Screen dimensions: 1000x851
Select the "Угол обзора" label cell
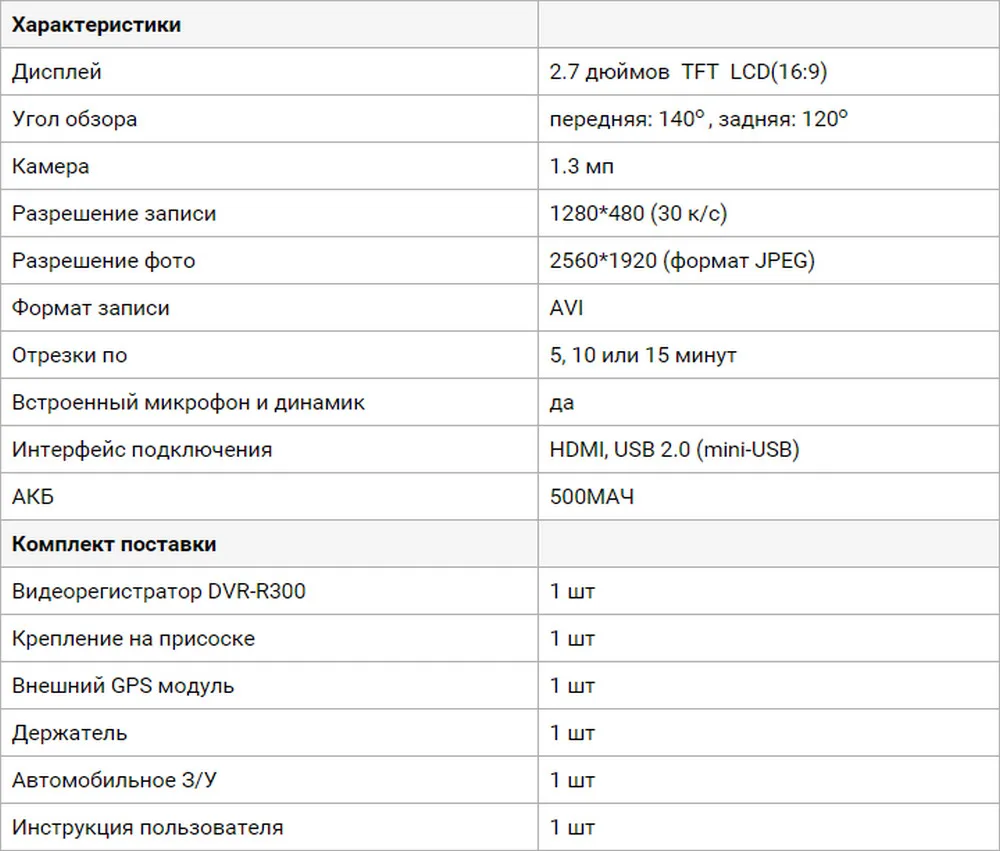[75, 119]
